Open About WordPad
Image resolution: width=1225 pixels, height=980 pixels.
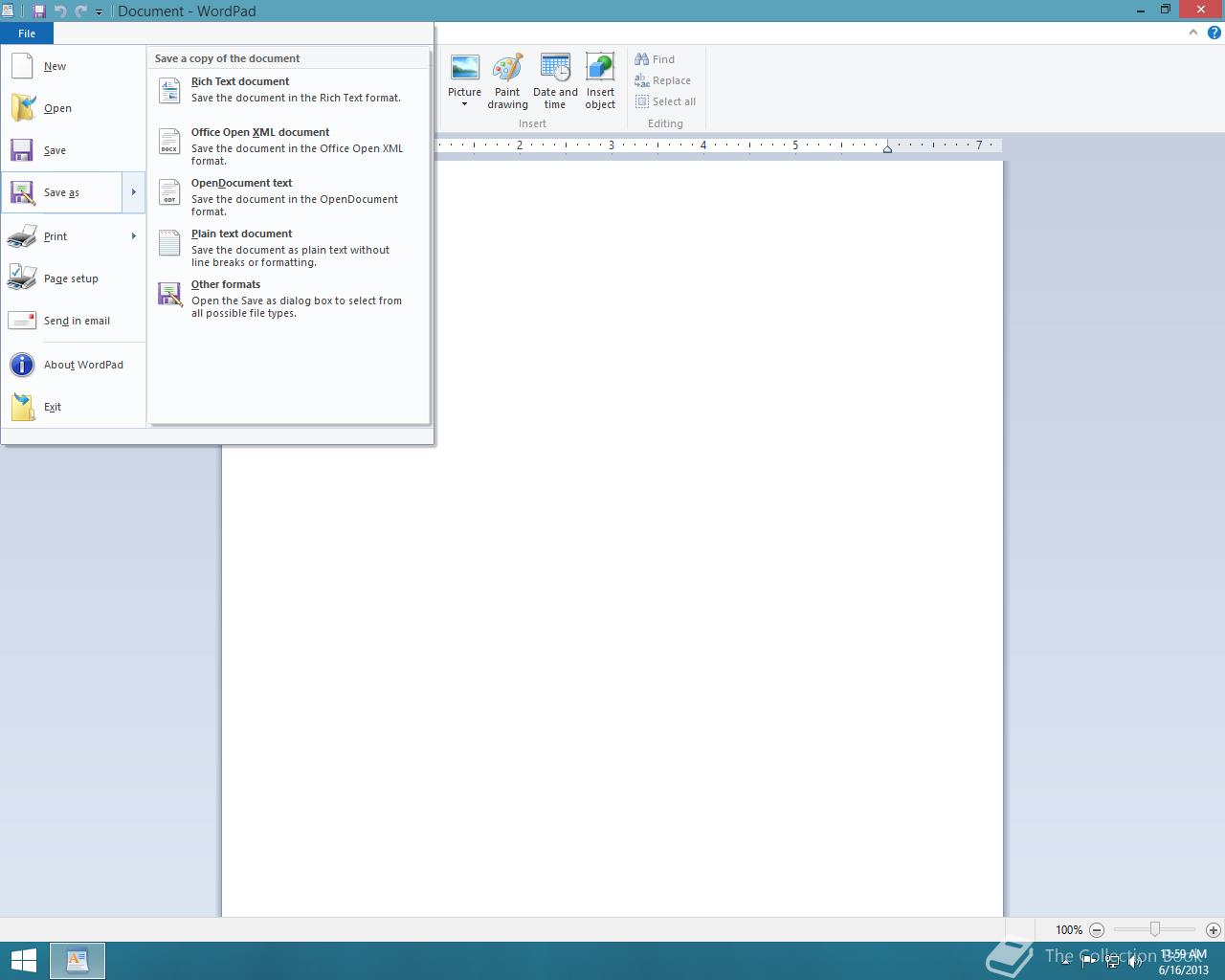(x=74, y=366)
